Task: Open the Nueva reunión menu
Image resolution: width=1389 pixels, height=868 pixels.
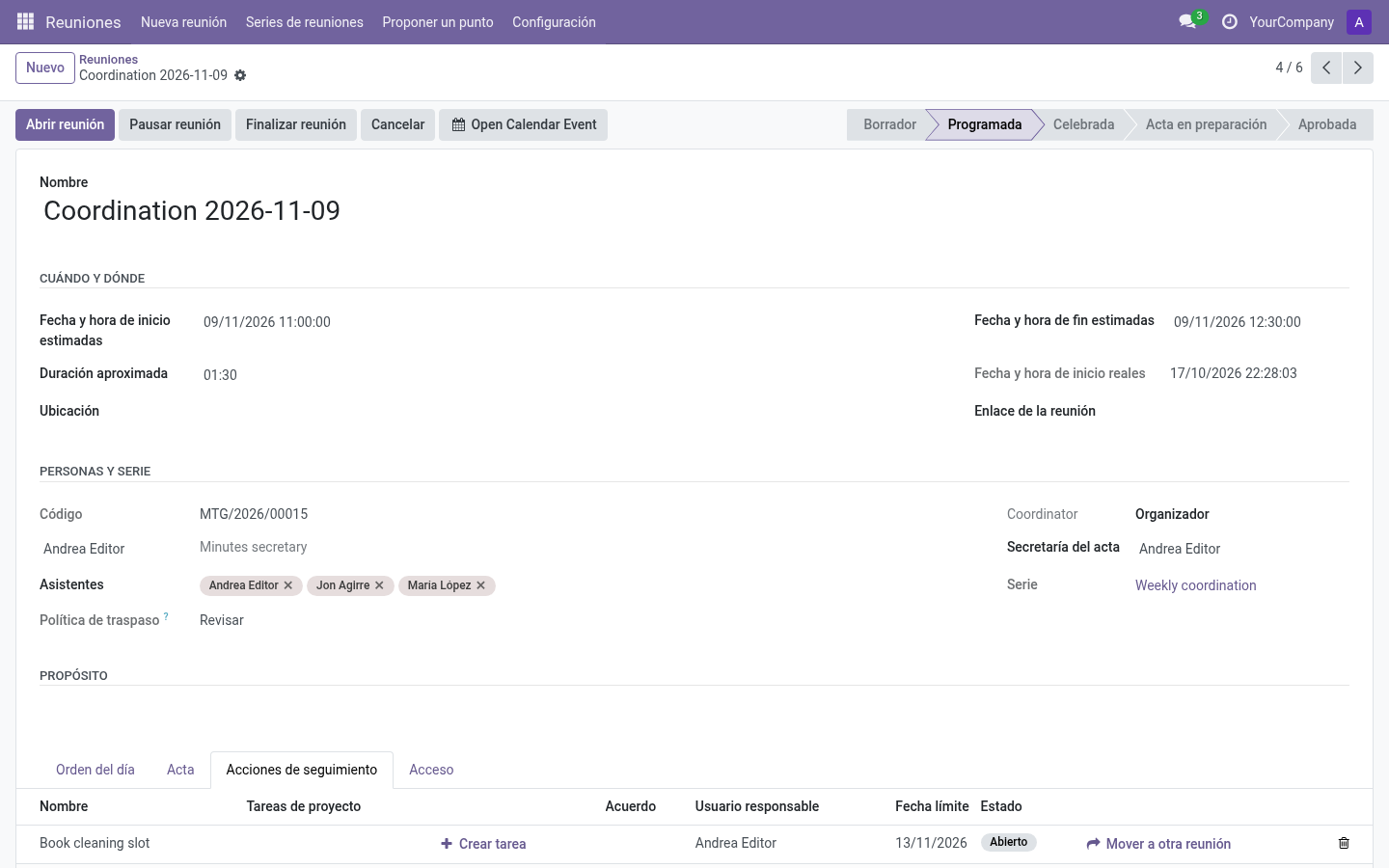Action: [183, 22]
